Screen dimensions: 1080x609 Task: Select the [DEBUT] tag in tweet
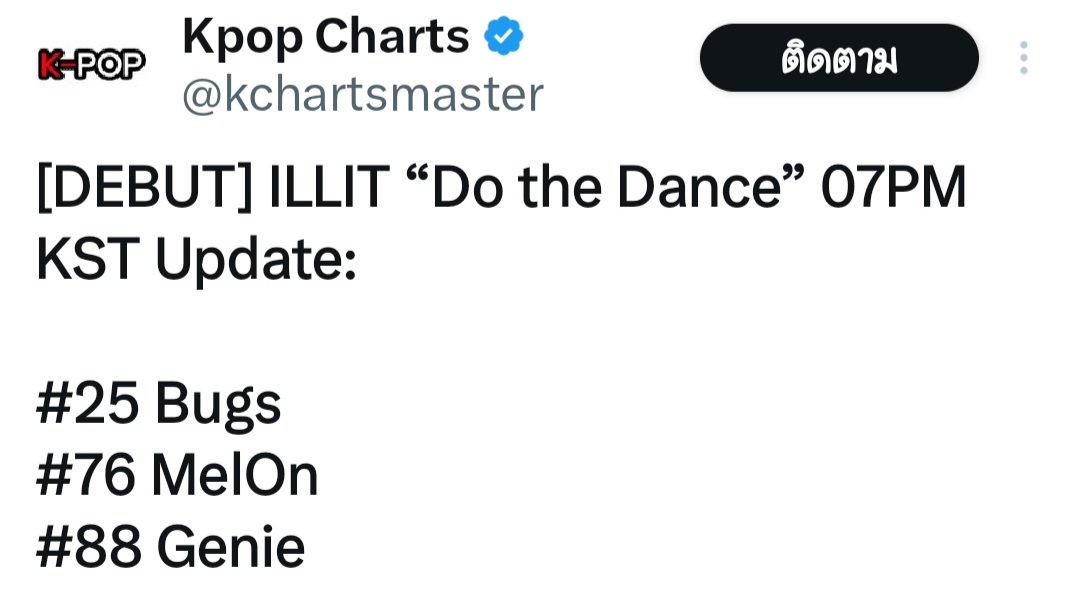click(145, 187)
